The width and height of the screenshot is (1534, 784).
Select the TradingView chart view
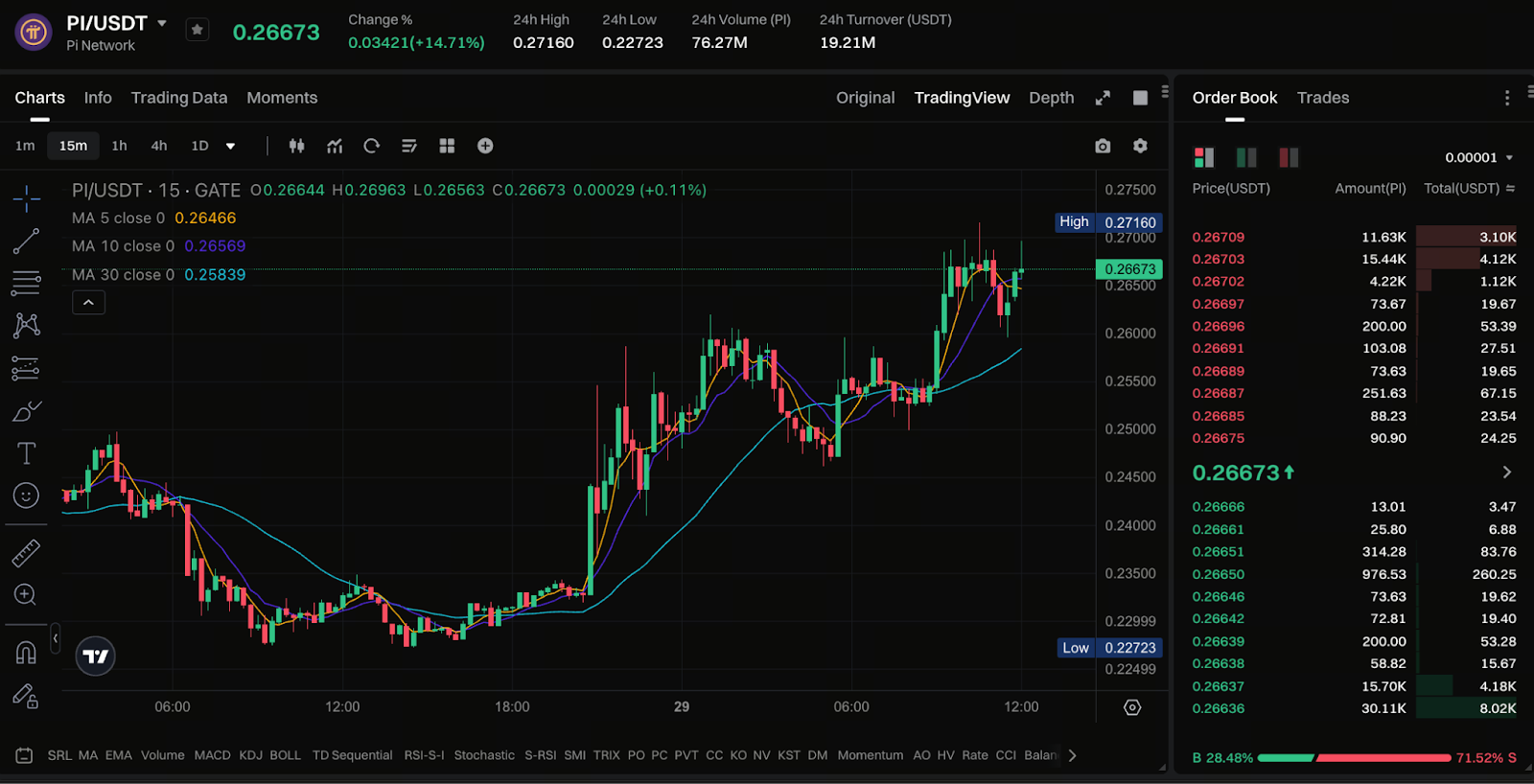tap(962, 98)
